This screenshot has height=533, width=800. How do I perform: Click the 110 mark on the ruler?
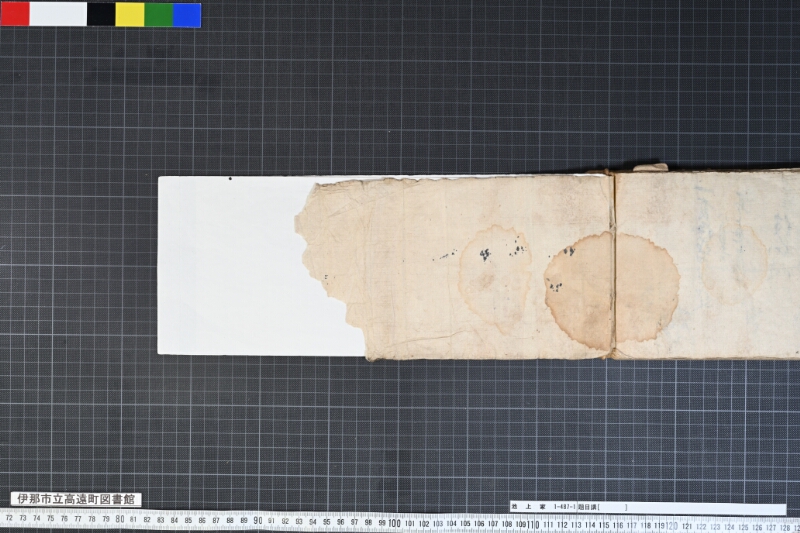(533, 524)
